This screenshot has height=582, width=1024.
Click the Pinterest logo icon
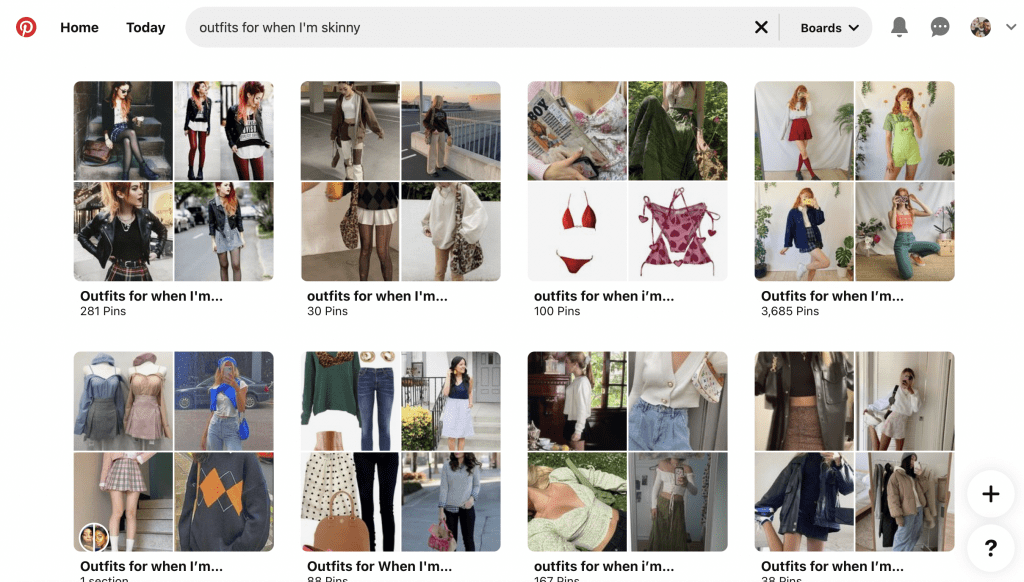click(x=26, y=27)
